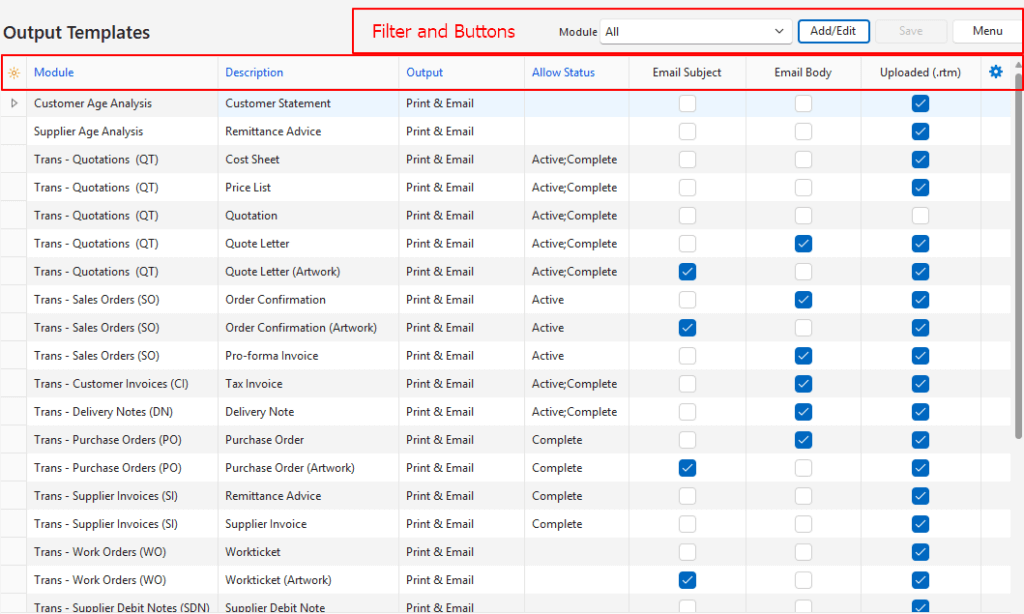The image size is (1024, 614).
Task: Click the Allow Status column header
Action: (x=563, y=72)
